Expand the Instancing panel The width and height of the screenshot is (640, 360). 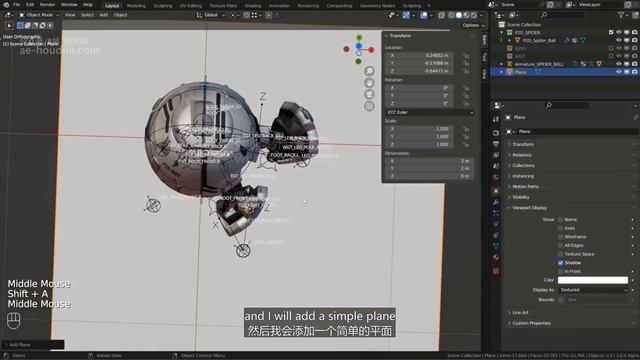(523, 176)
